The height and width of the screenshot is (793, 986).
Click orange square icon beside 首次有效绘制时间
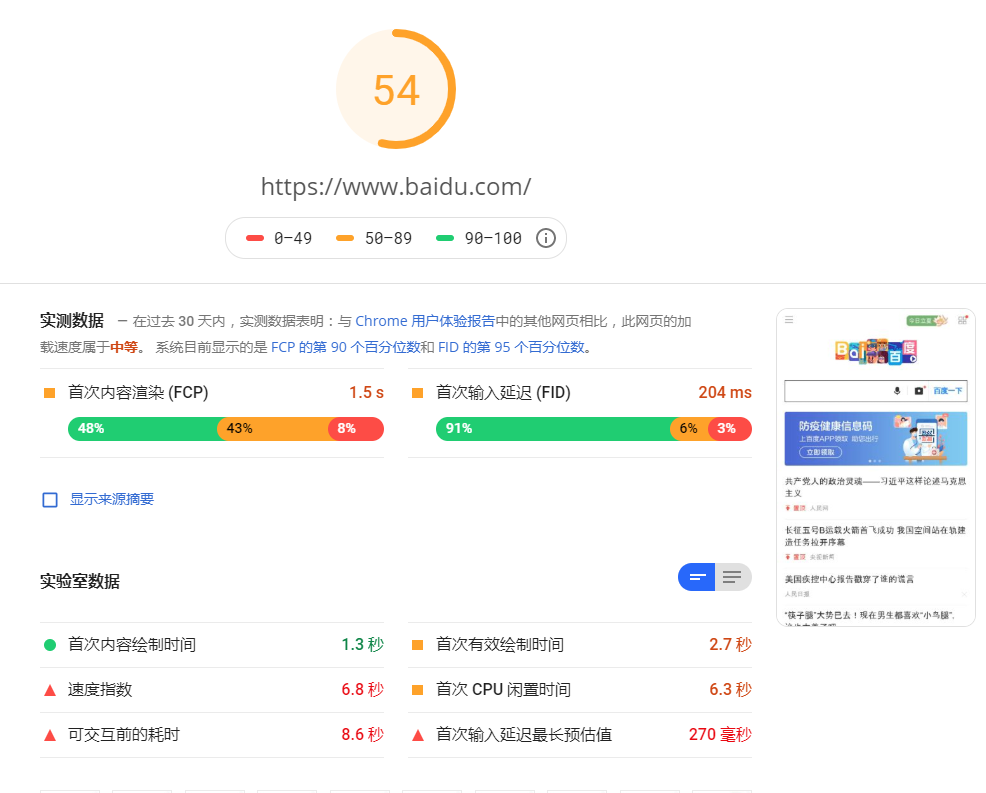pos(418,645)
